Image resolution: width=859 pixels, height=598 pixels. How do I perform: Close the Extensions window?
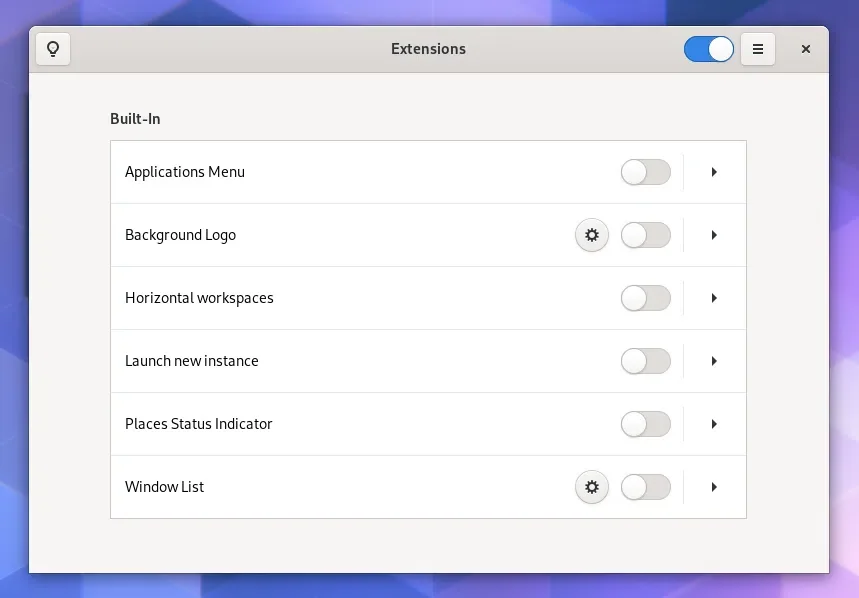(806, 49)
